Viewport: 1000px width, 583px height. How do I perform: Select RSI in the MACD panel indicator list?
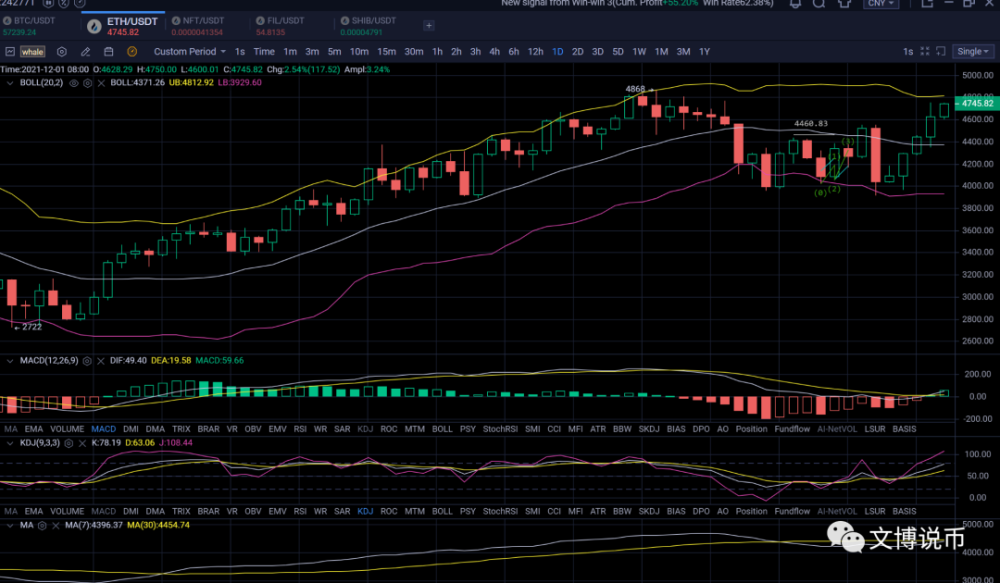click(x=300, y=429)
